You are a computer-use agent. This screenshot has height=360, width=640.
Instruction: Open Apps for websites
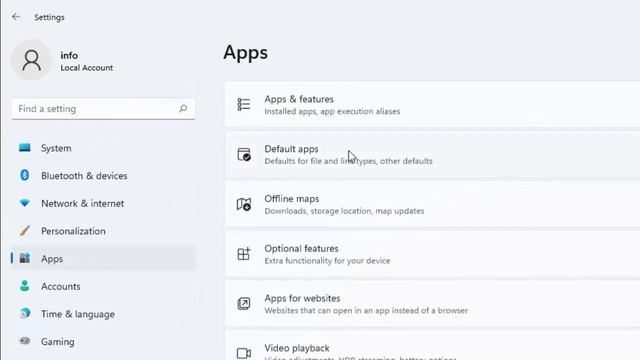pyautogui.click(x=433, y=304)
